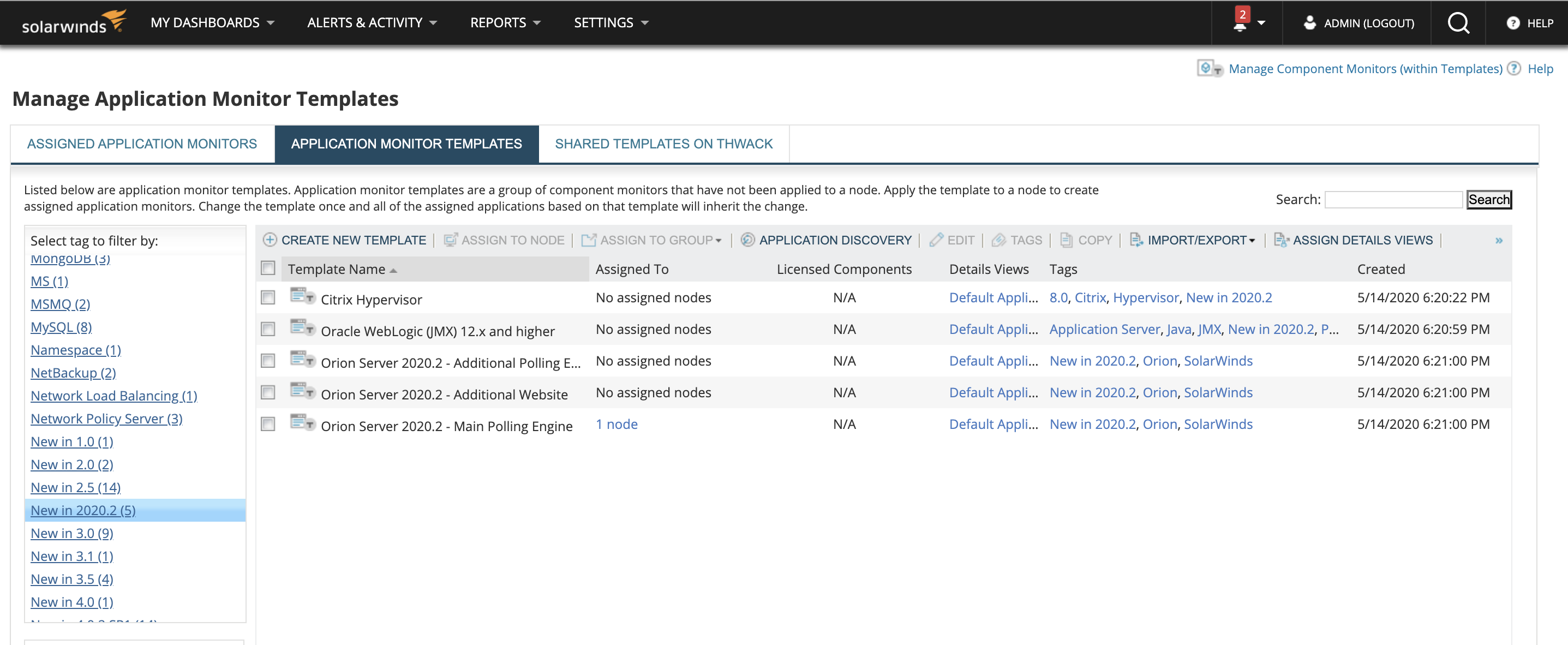Click the Manage Component Monitors icon
Viewport: 1568px width, 645px height.
pos(1209,68)
